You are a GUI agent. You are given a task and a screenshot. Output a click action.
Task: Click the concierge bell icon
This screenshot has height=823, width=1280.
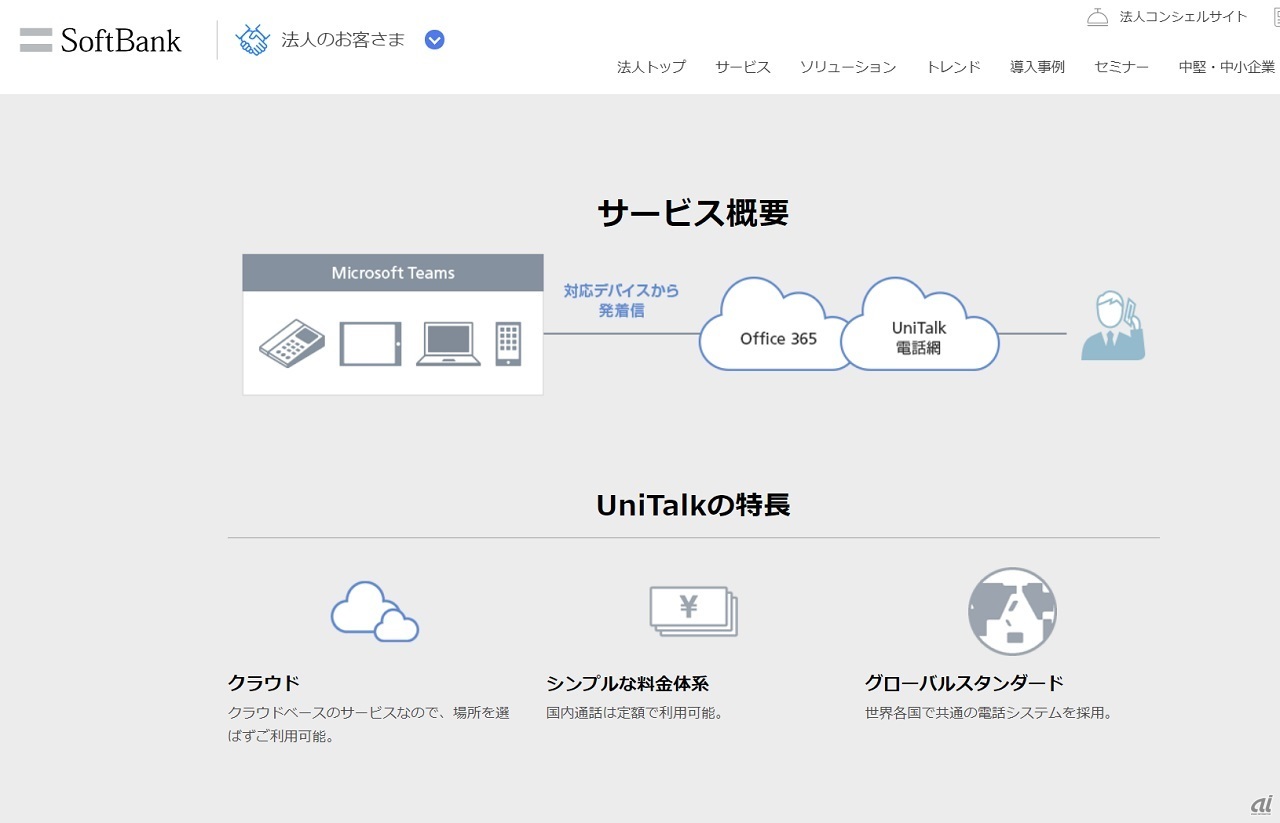pyautogui.click(x=1097, y=17)
